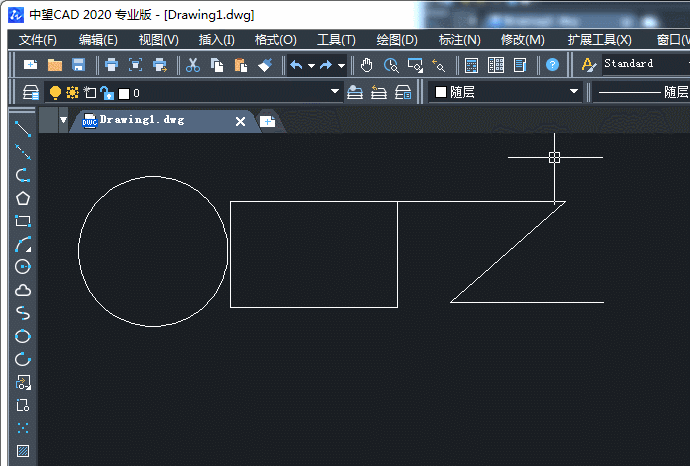
Task: Open the linetype 随层 dropdown
Action: pos(641,92)
